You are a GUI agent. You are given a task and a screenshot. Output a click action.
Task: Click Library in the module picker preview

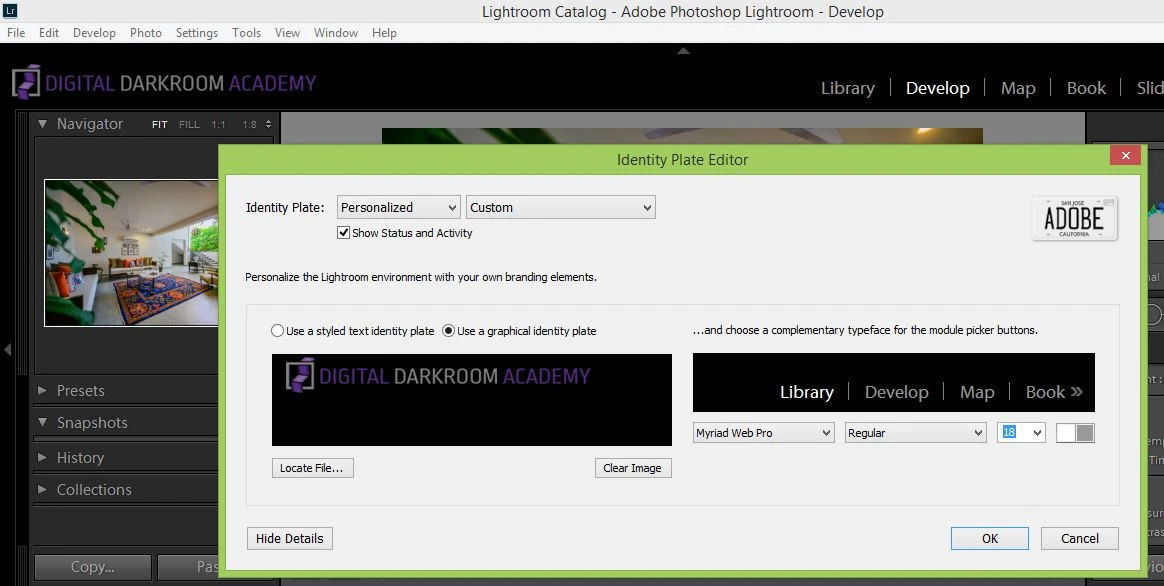coord(807,392)
